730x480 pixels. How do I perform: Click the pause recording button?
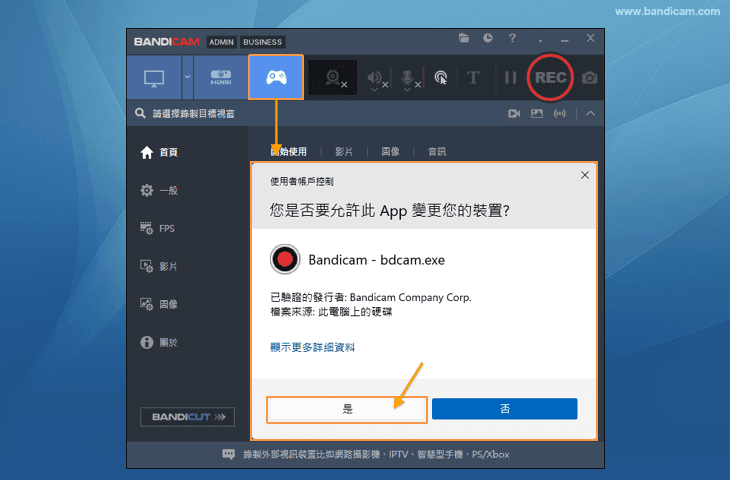(510, 78)
